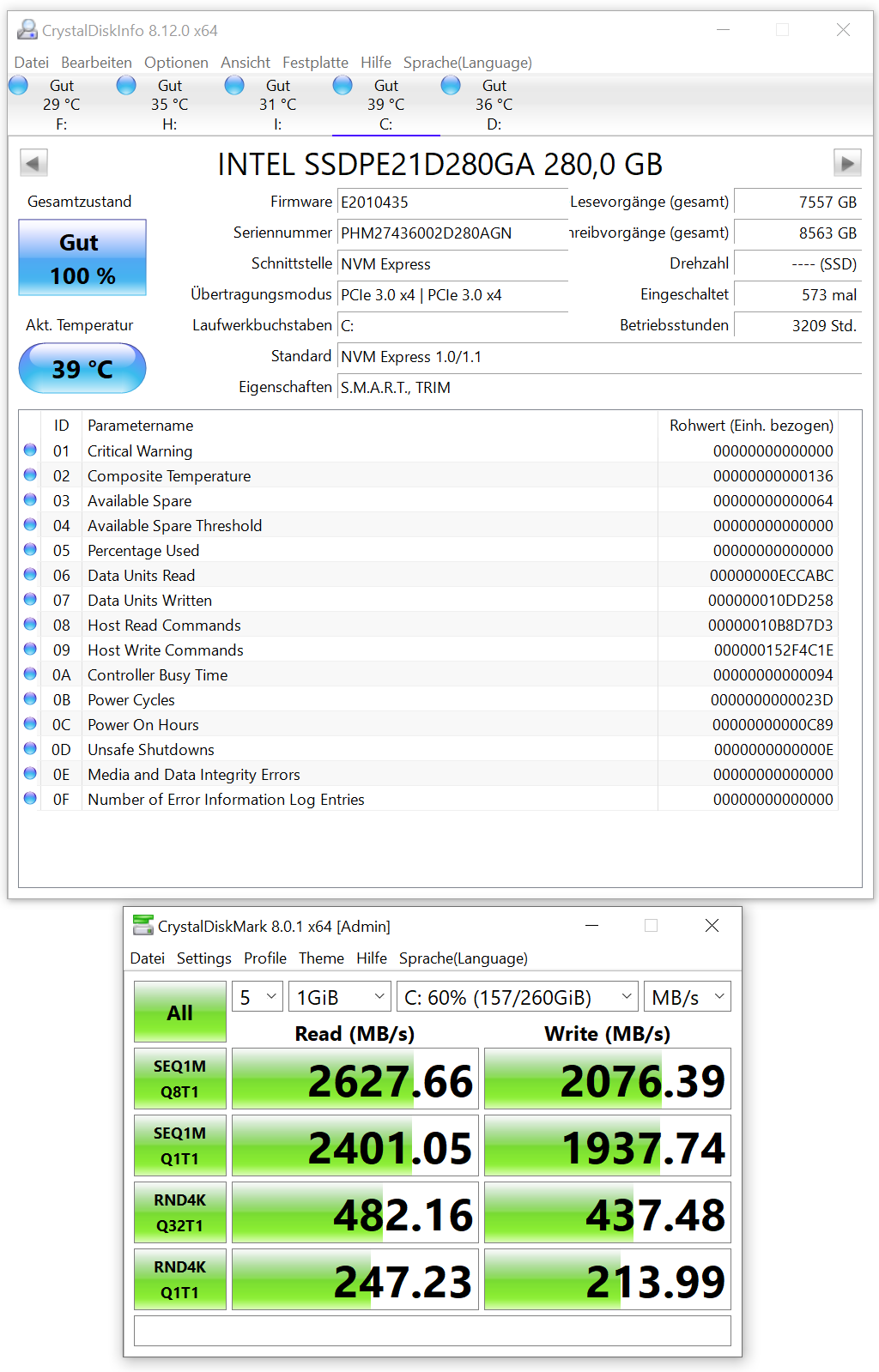Select drive F: health status orb
Image resolution: width=879 pixels, height=1372 pixels.
tap(18, 85)
